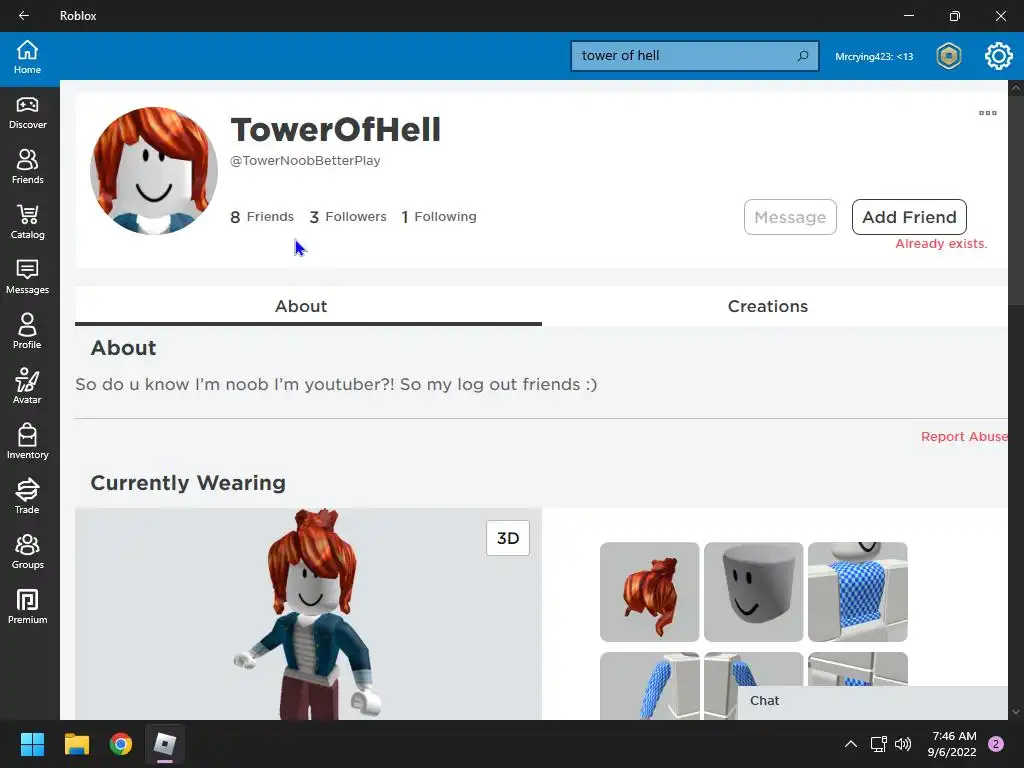Click the tower of hell search field
Viewport: 1024px width, 768px height.
coord(695,56)
